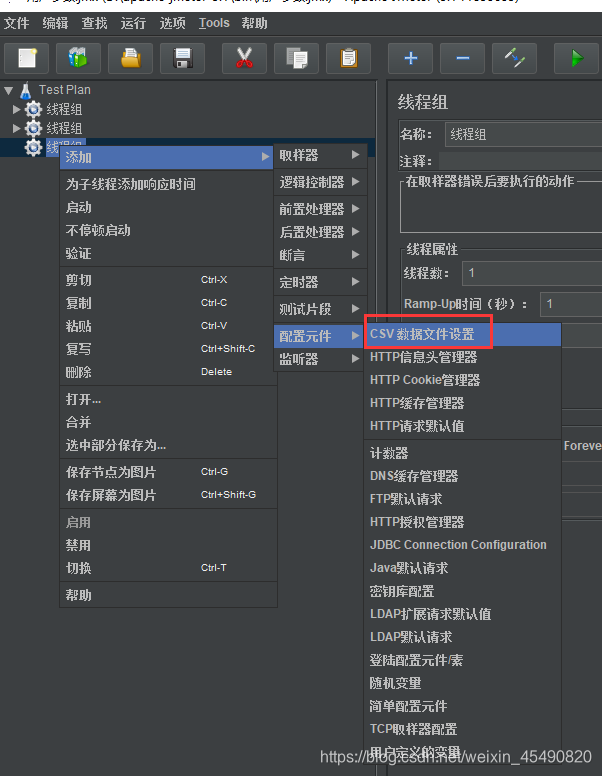Open the Templates toolbar icon
This screenshot has height=776, width=602.
click(x=78, y=58)
